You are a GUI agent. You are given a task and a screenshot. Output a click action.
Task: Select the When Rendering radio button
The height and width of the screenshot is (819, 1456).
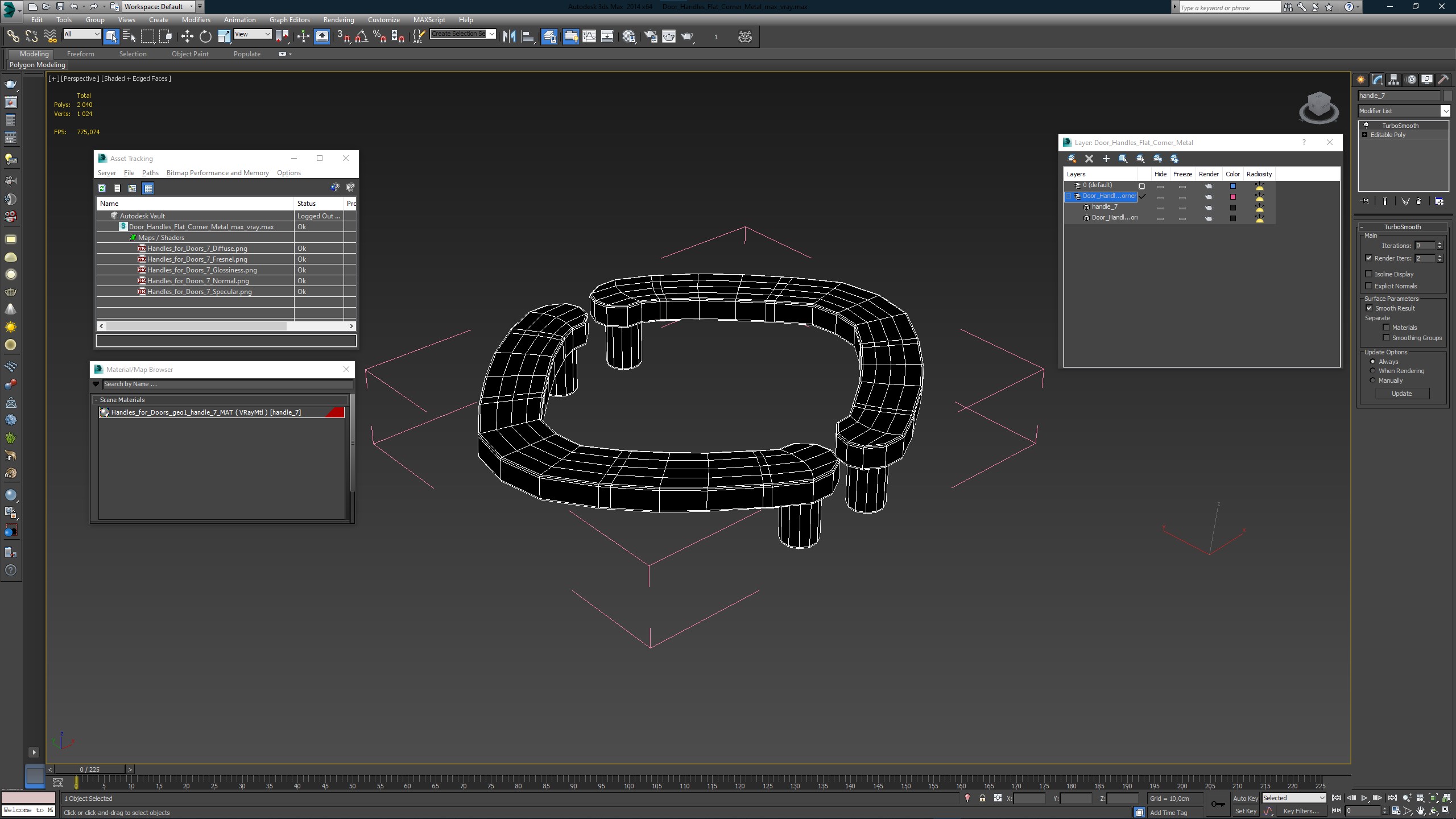tap(1372, 371)
